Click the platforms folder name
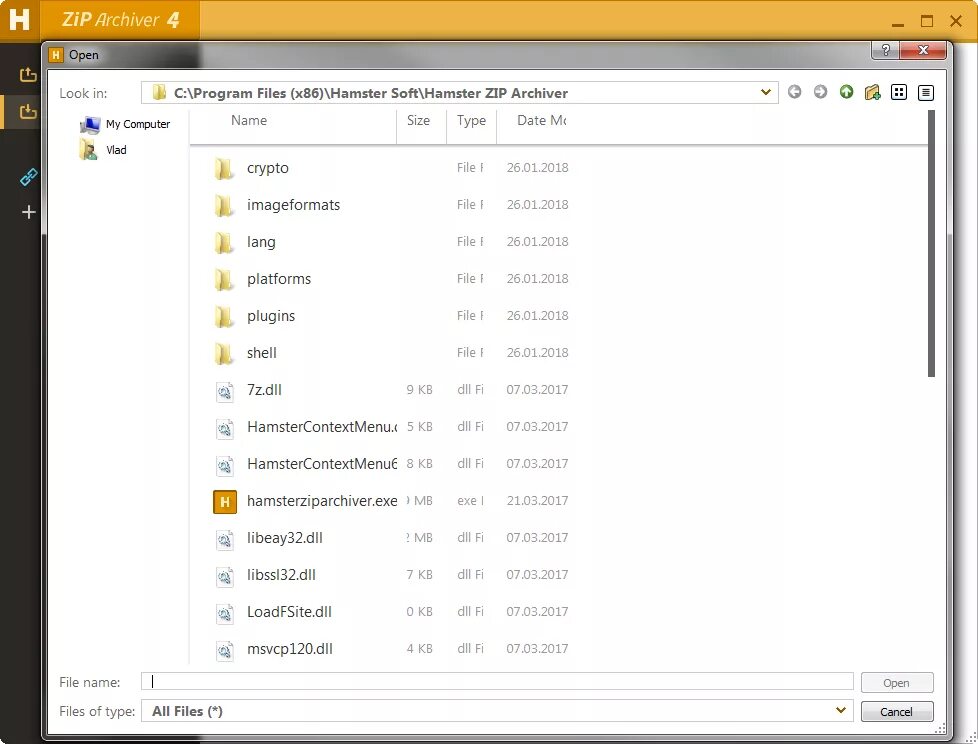Screen dimensions: 978x744 pyautogui.click(x=279, y=279)
